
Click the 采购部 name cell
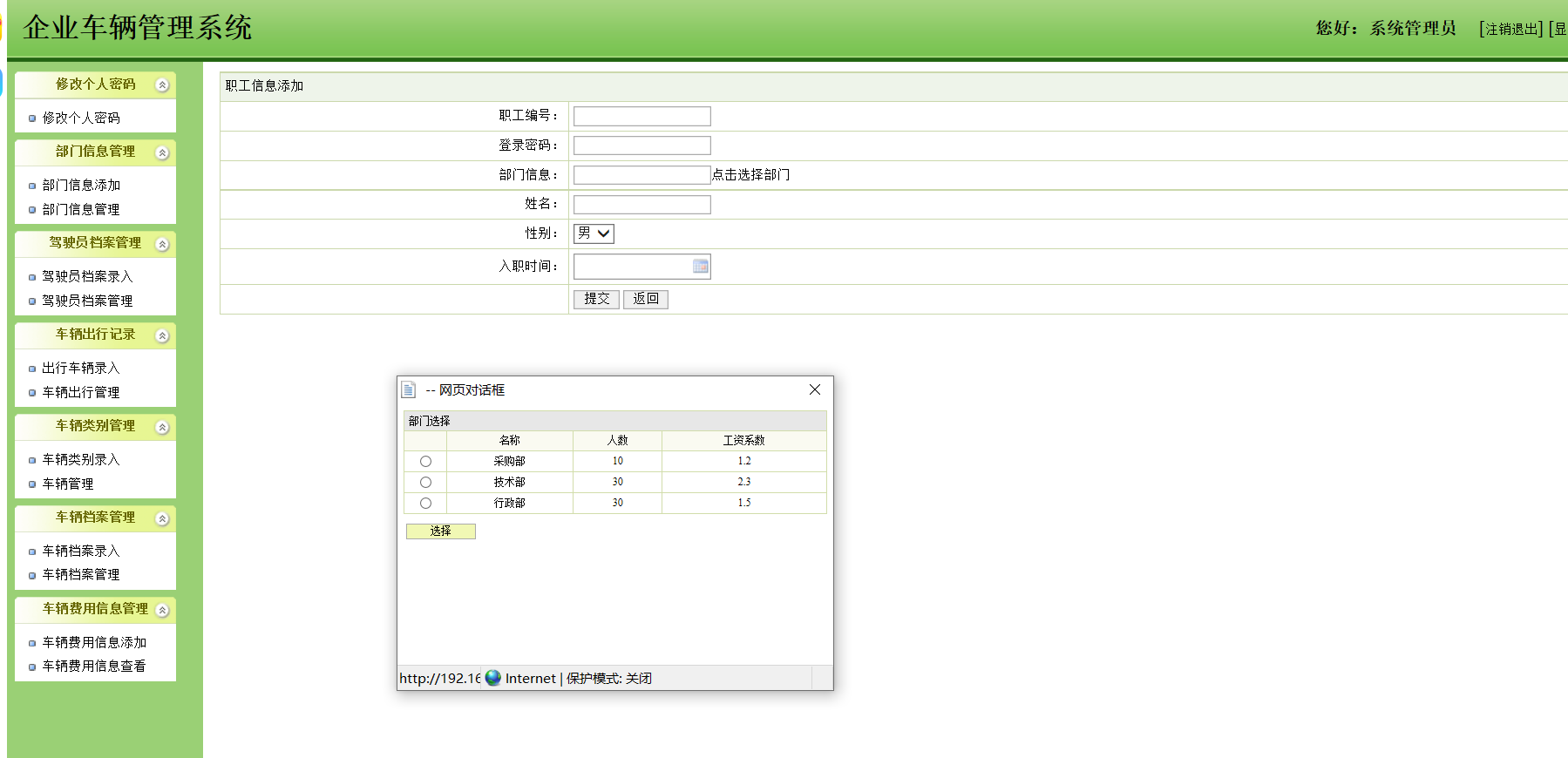[x=510, y=461]
